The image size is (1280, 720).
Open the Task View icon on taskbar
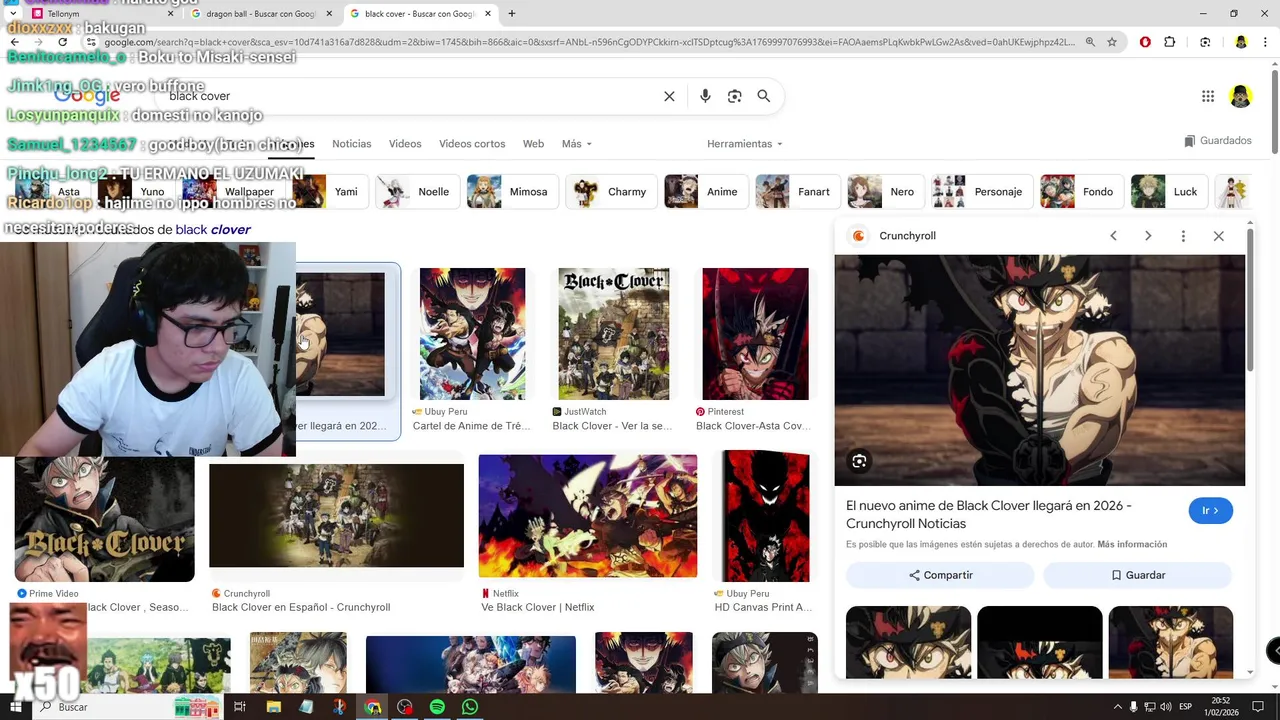pyautogui.click(x=240, y=707)
